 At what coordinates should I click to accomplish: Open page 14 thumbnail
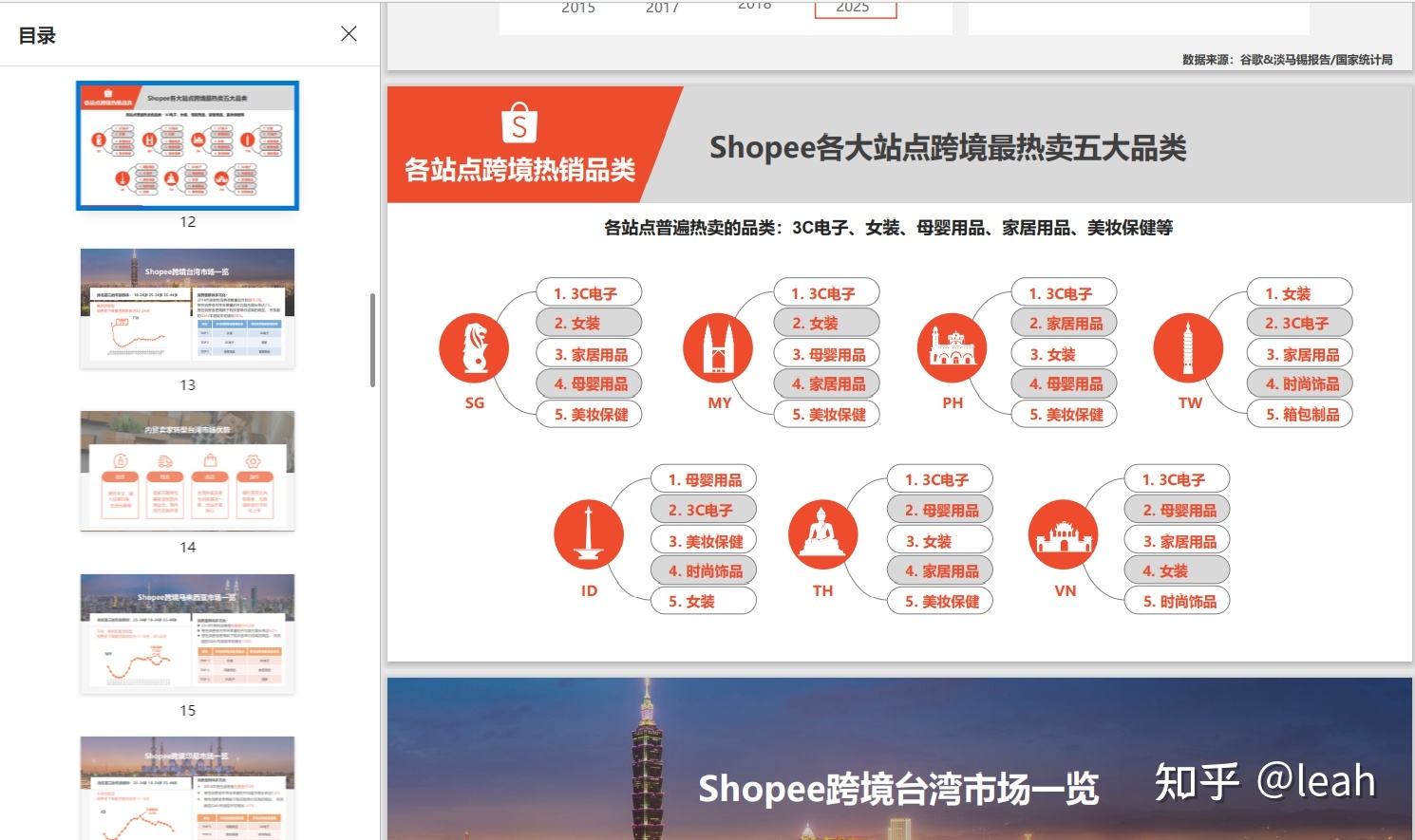click(187, 471)
